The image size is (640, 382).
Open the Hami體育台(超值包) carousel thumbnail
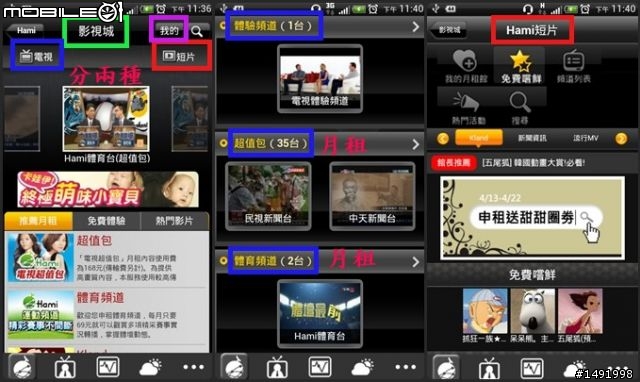[106, 119]
